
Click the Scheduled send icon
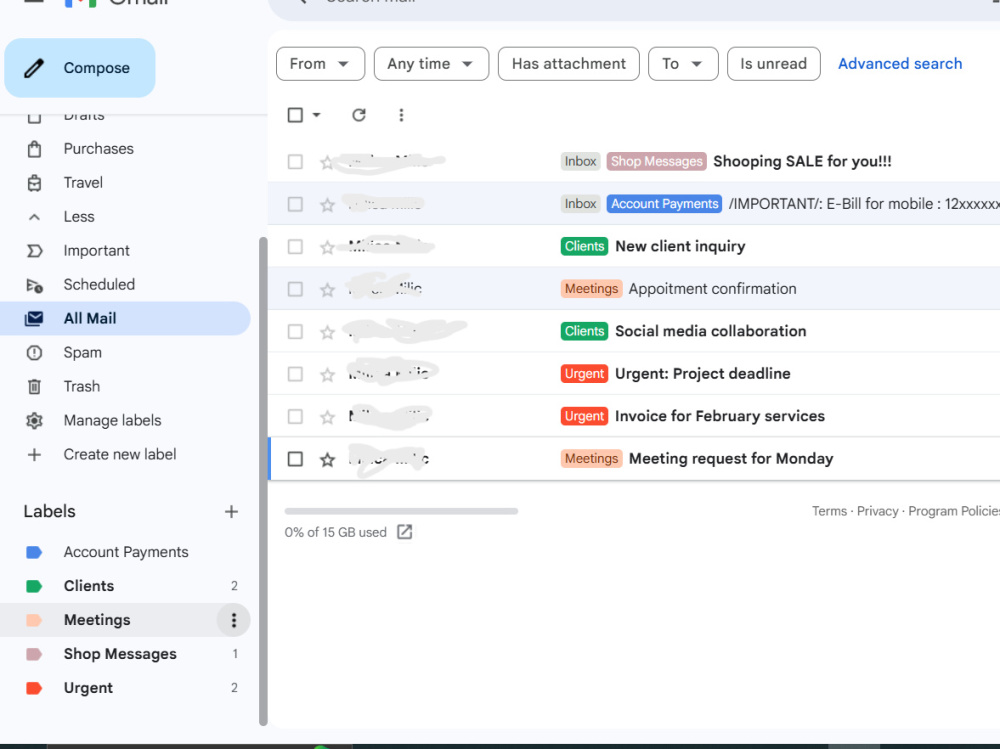(x=34, y=285)
